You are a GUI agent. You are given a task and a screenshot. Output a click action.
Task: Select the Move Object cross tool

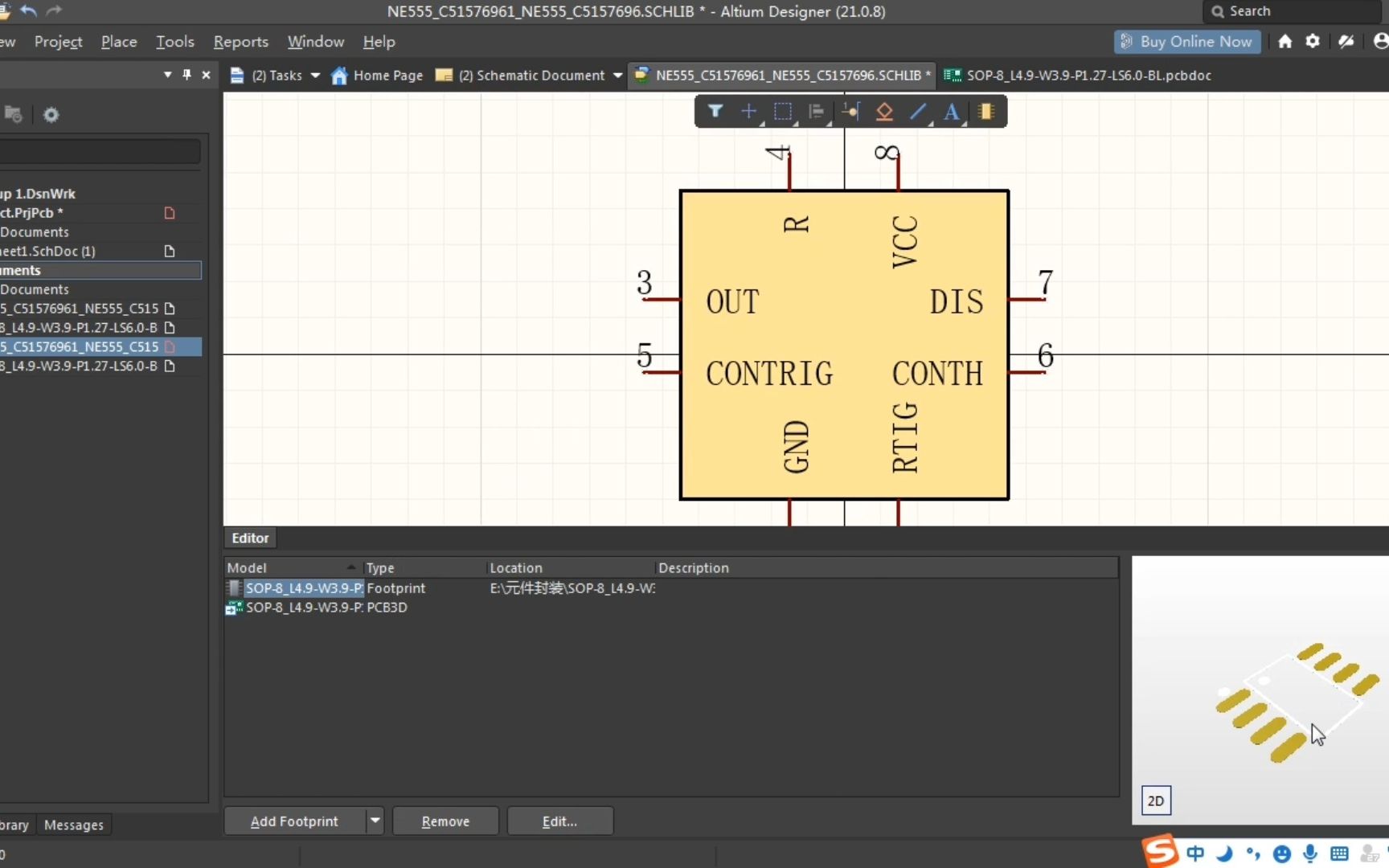pos(748,111)
